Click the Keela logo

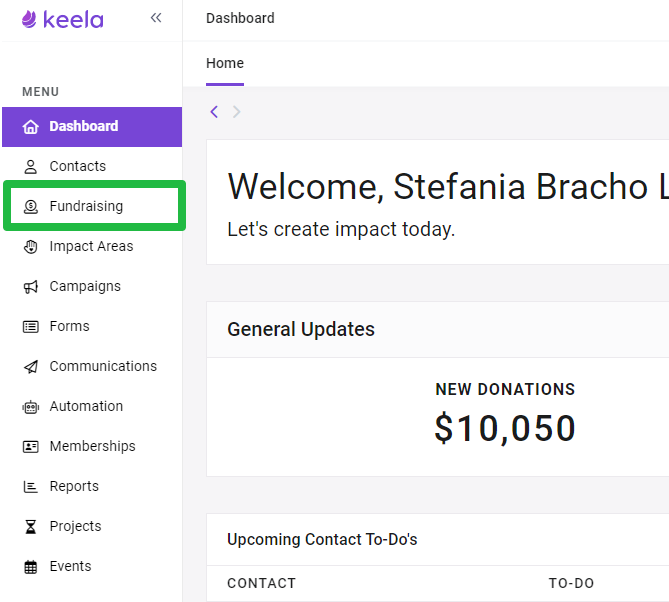point(62,20)
